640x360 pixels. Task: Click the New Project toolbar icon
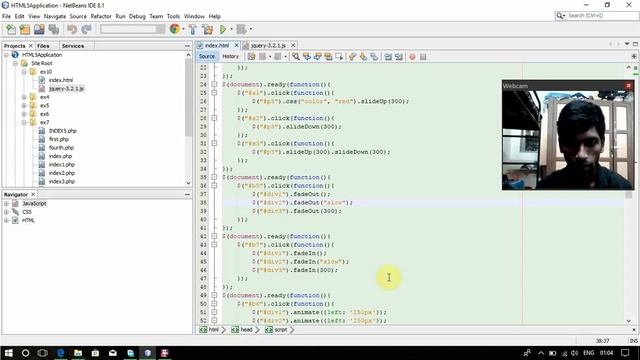pos(25,29)
